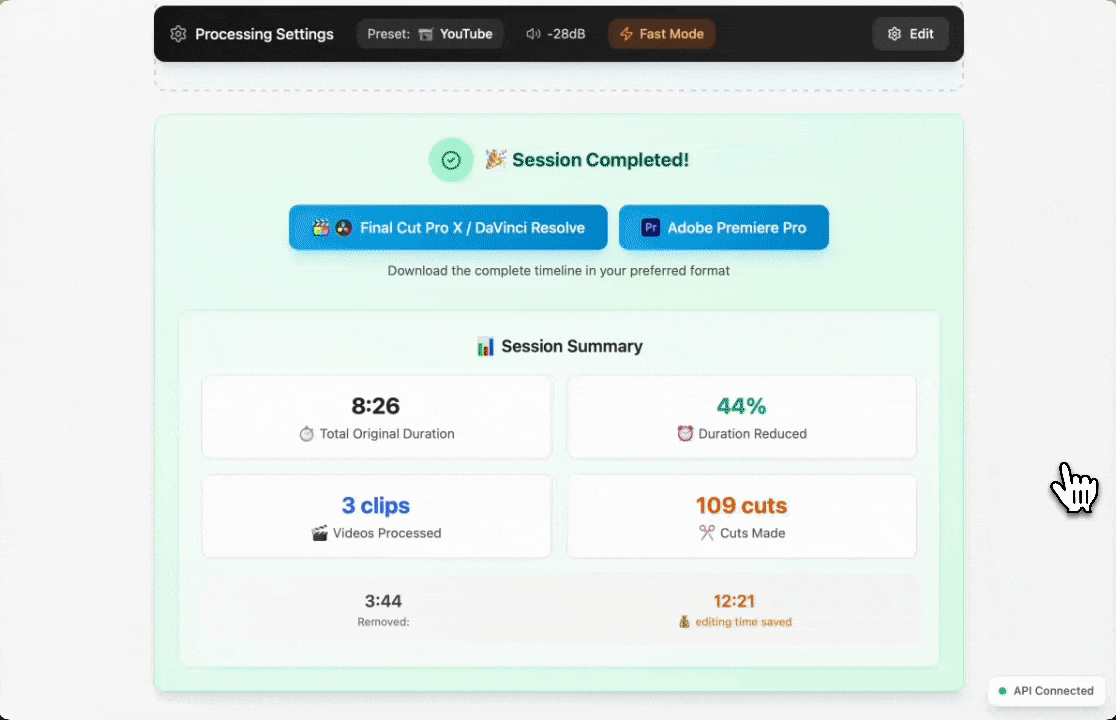Click the Session Summary heading text

click(x=572, y=346)
